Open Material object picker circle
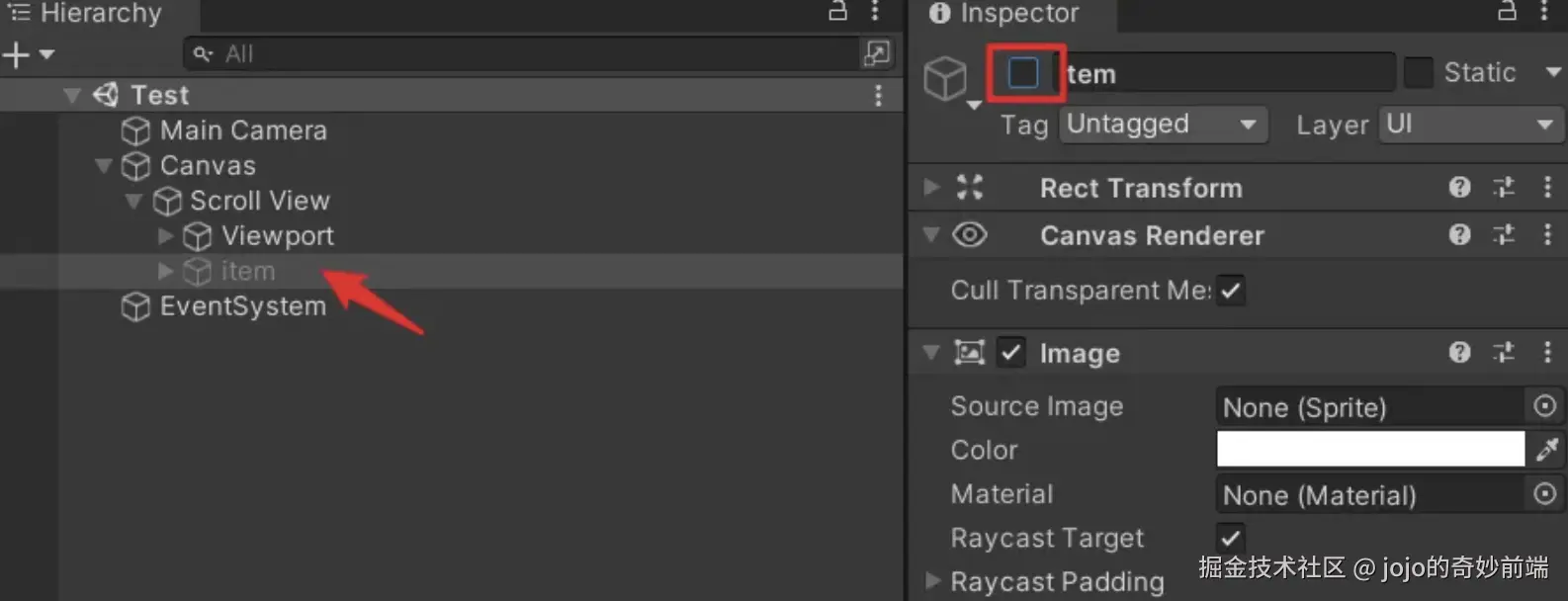The width and height of the screenshot is (1568, 601). pyautogui.click(x=1544, y=494)
